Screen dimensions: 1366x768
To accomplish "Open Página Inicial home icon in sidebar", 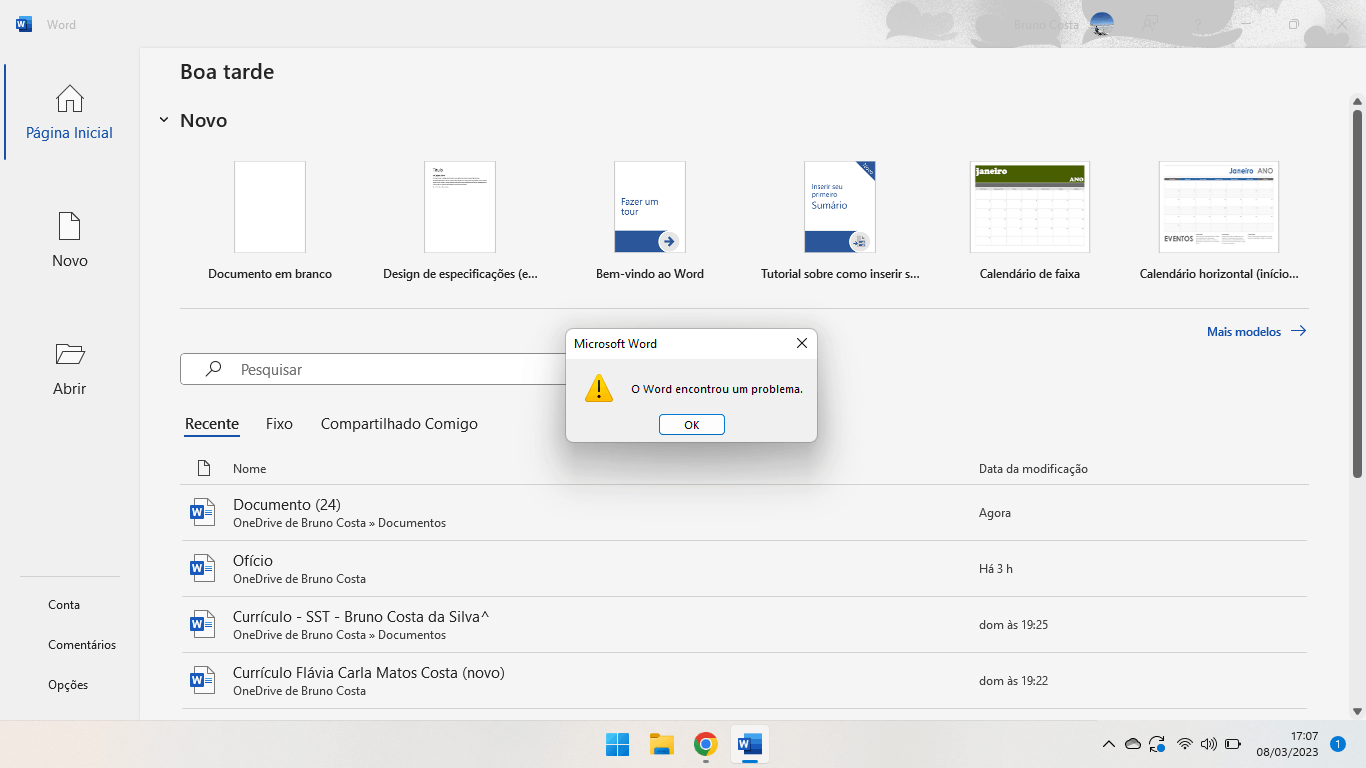I will pyautogui.click(x=69, y=98).
